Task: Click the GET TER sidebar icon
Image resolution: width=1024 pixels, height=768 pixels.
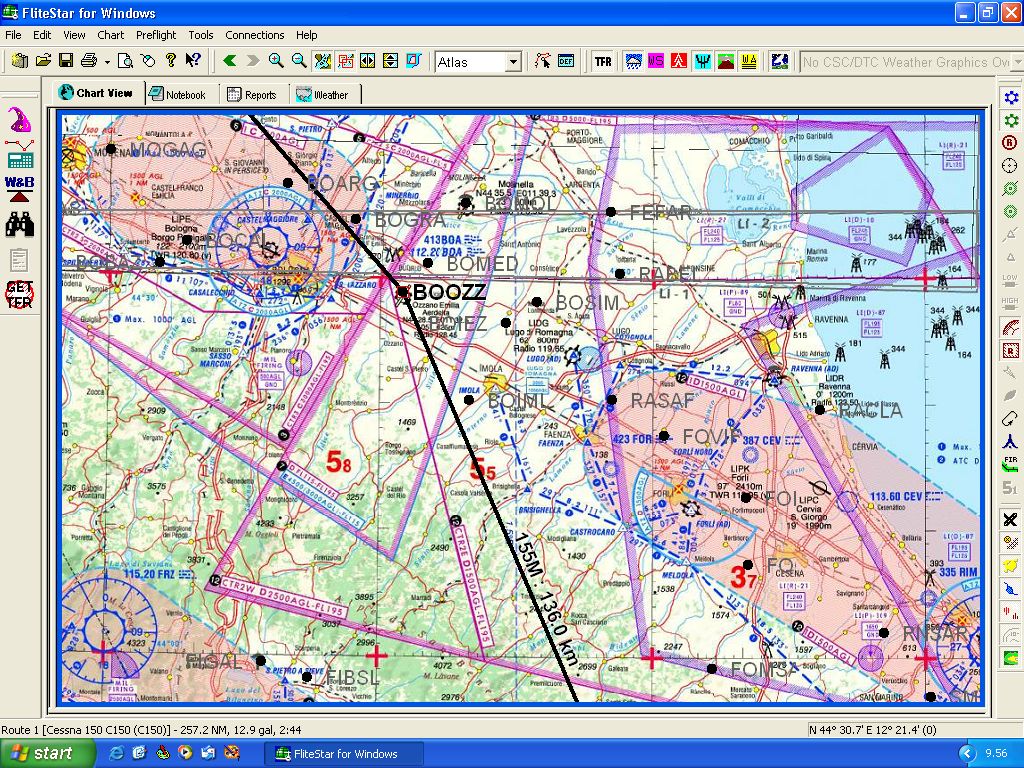Action: click(20, 295)
